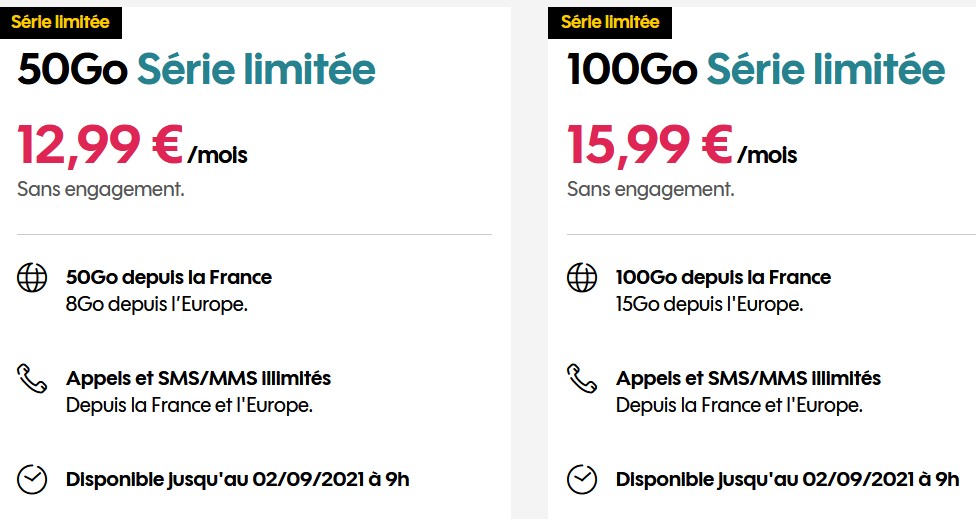Click 'Appels et SMS/MMS illimités' in 100Go card
The image size is (976, 519).
[748, 378]
